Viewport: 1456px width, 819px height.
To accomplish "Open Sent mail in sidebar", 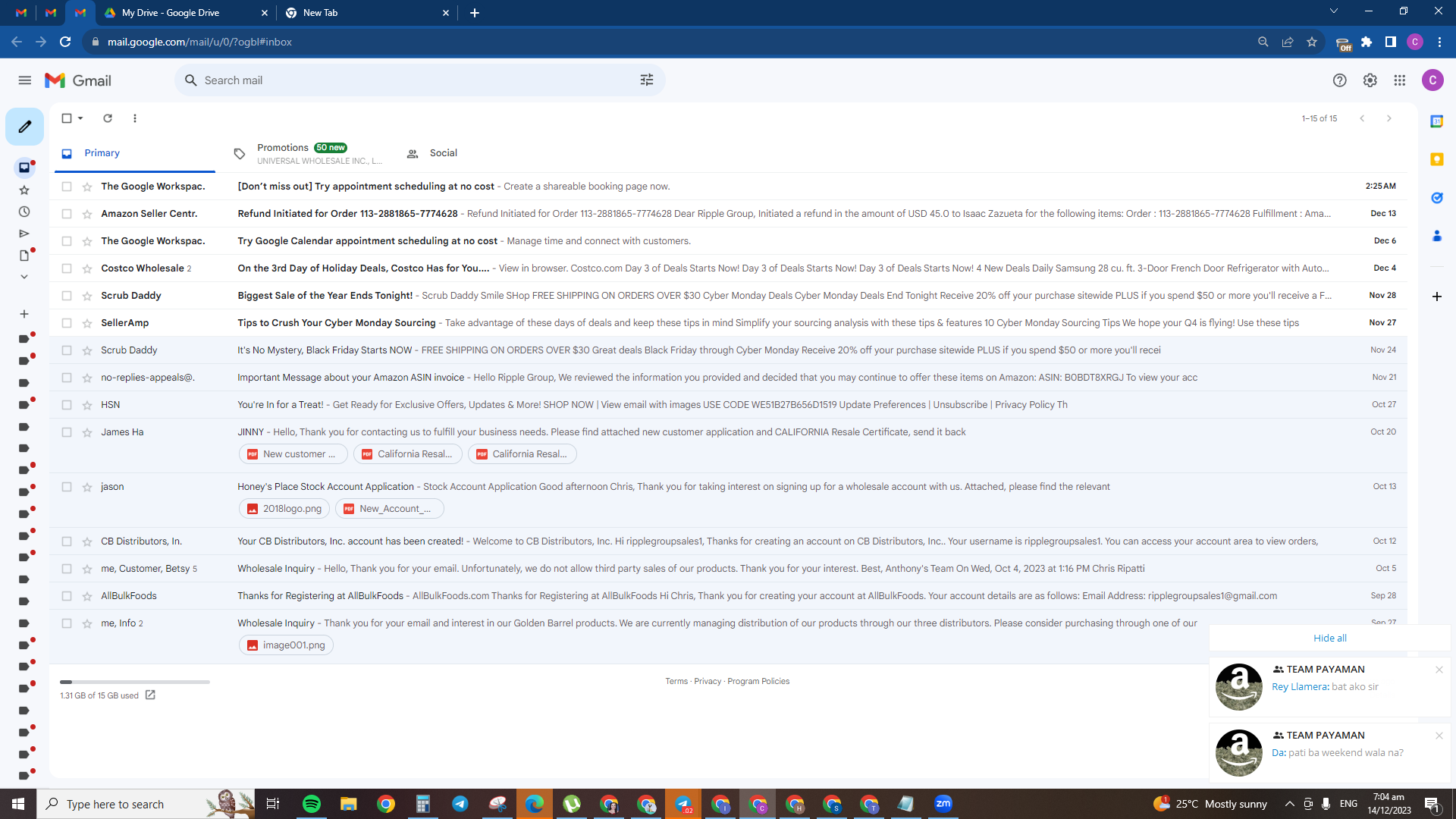I will click(24, 234).
